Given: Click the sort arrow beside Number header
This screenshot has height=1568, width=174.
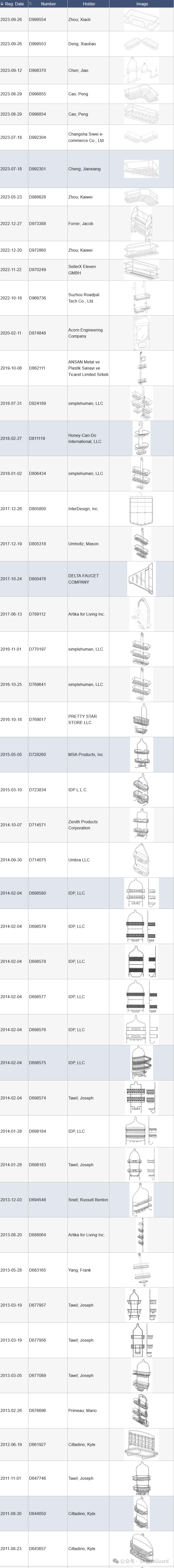Looking at the screenshot, I should click(x=30, y=4).
